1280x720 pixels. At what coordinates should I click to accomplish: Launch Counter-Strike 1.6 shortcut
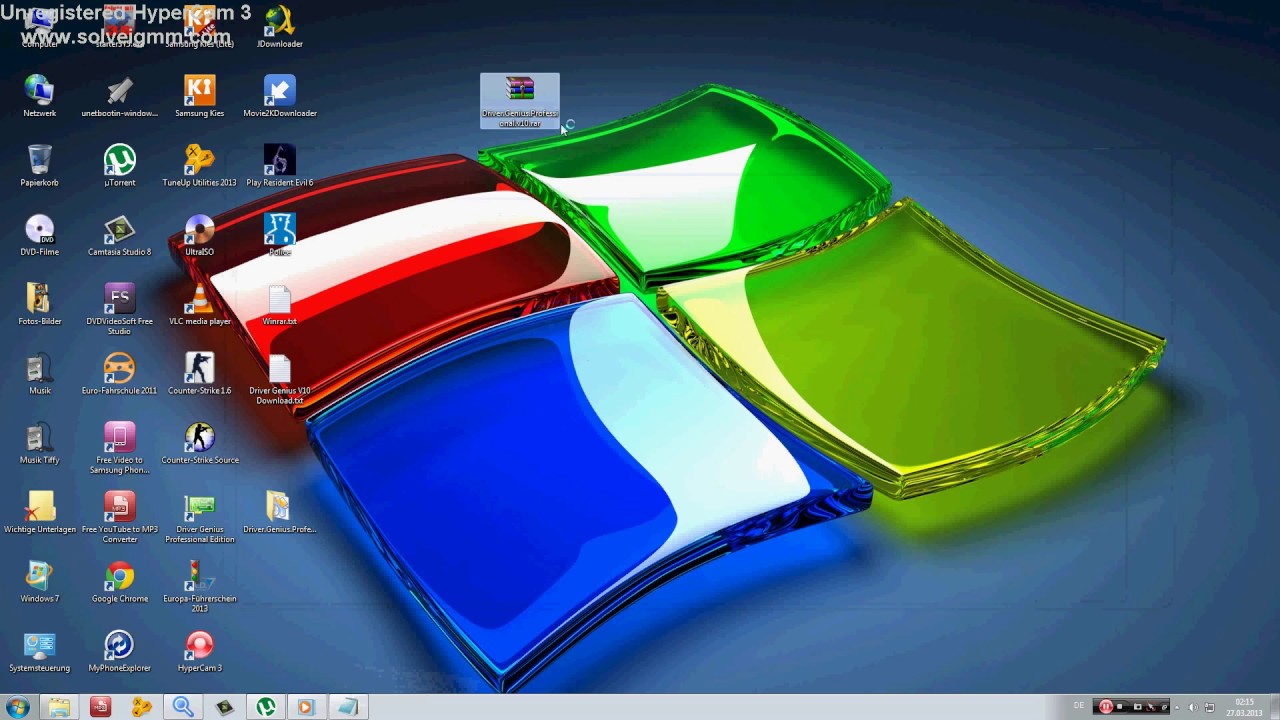[x=200, y=374]
